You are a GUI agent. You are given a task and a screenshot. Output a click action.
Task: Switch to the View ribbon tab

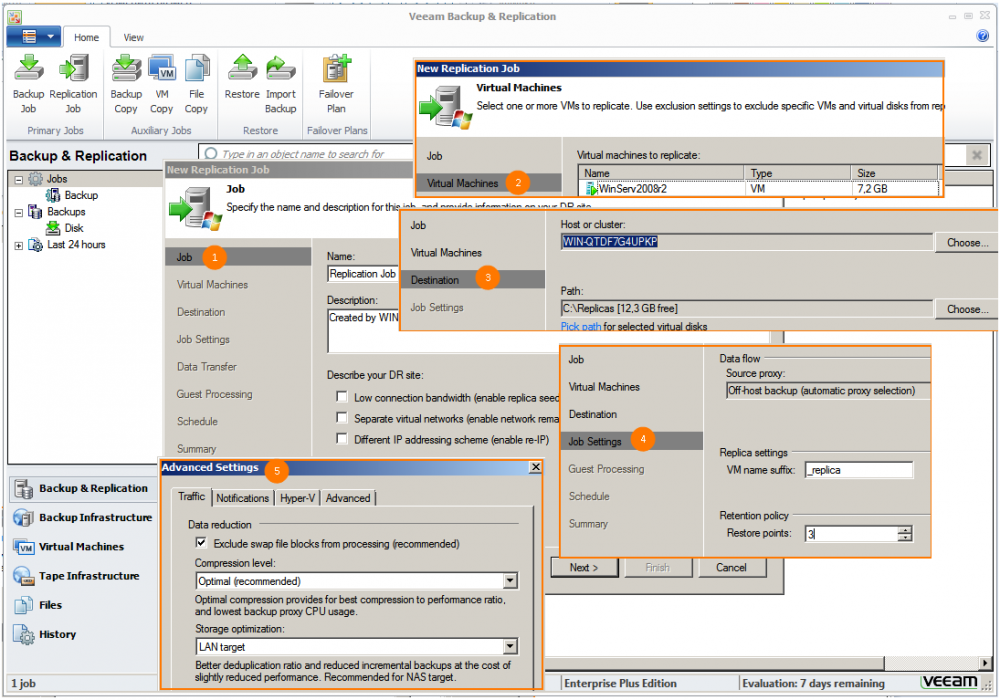(133, 38)
